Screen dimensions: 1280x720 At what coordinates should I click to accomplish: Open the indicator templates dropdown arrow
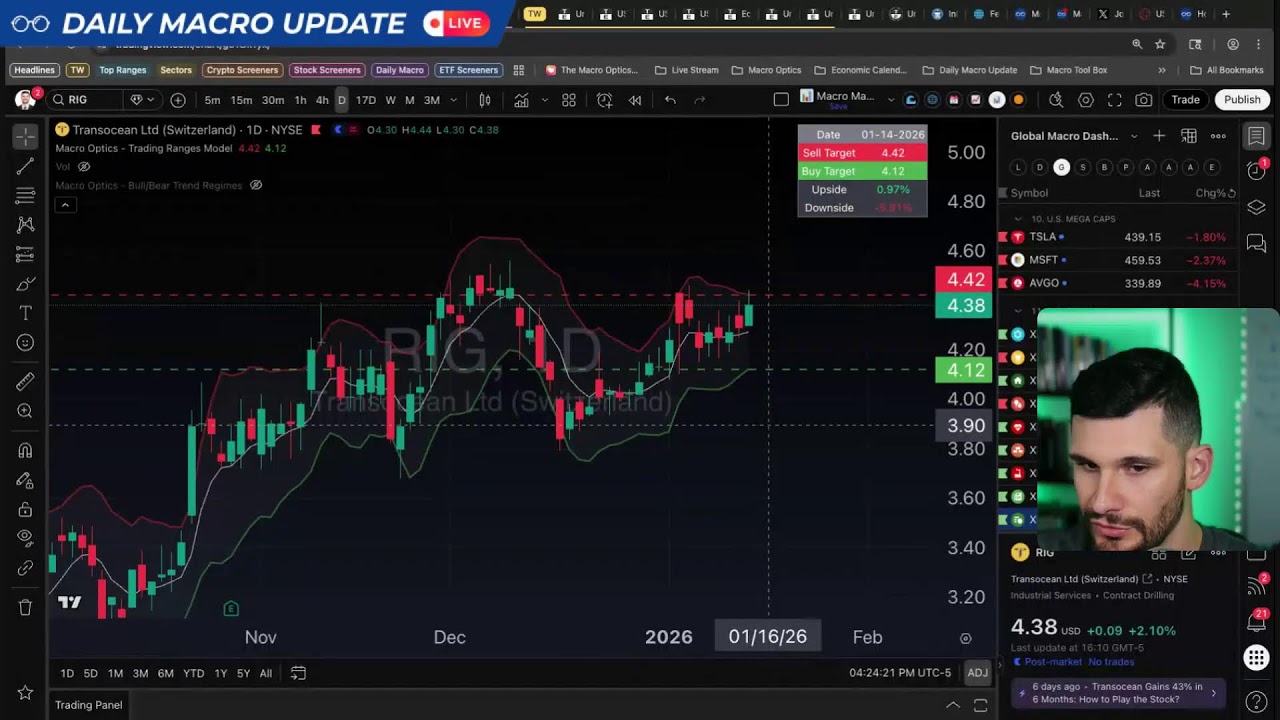[544, 100]
